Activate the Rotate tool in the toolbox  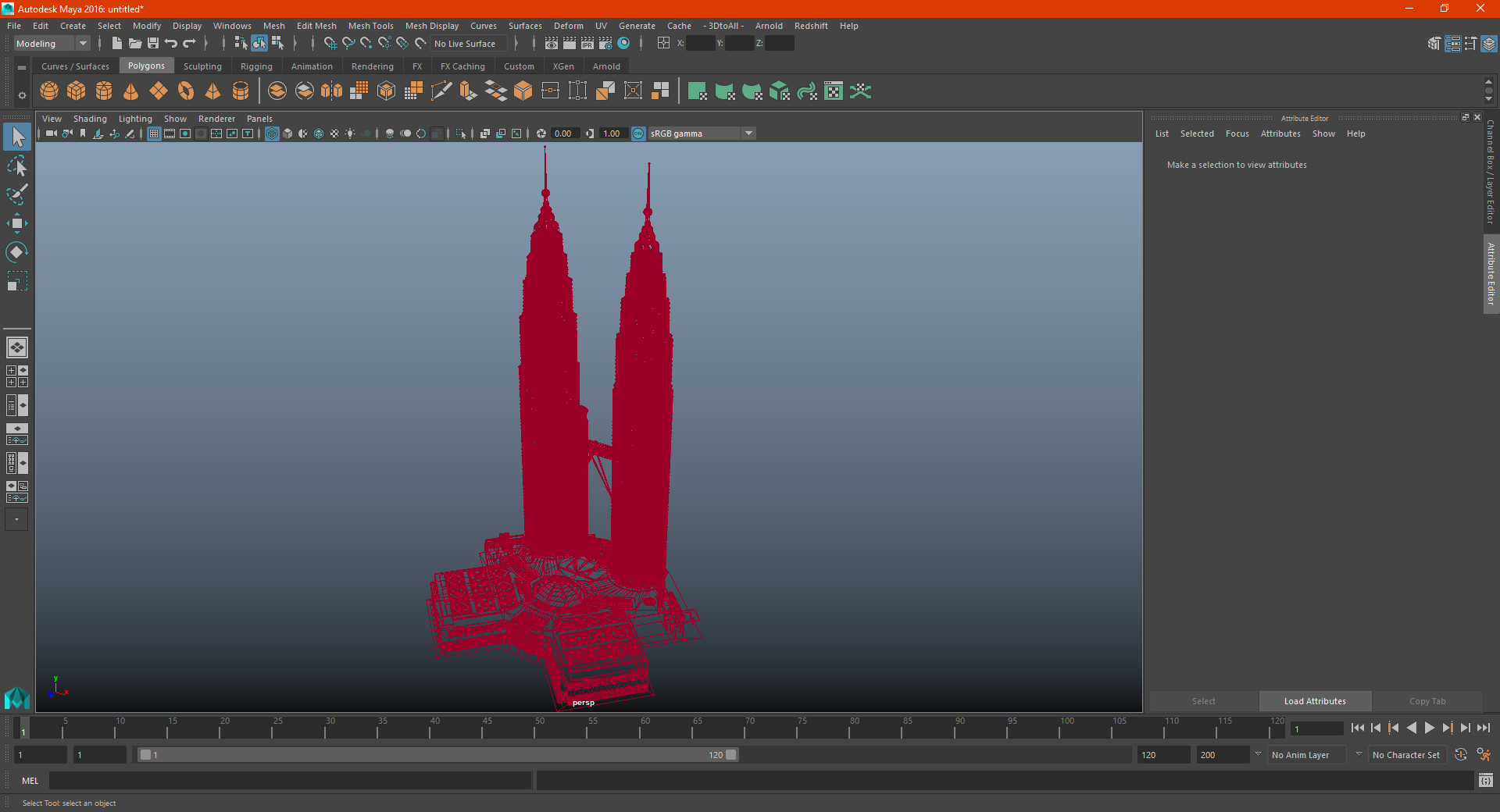[17, 251]
